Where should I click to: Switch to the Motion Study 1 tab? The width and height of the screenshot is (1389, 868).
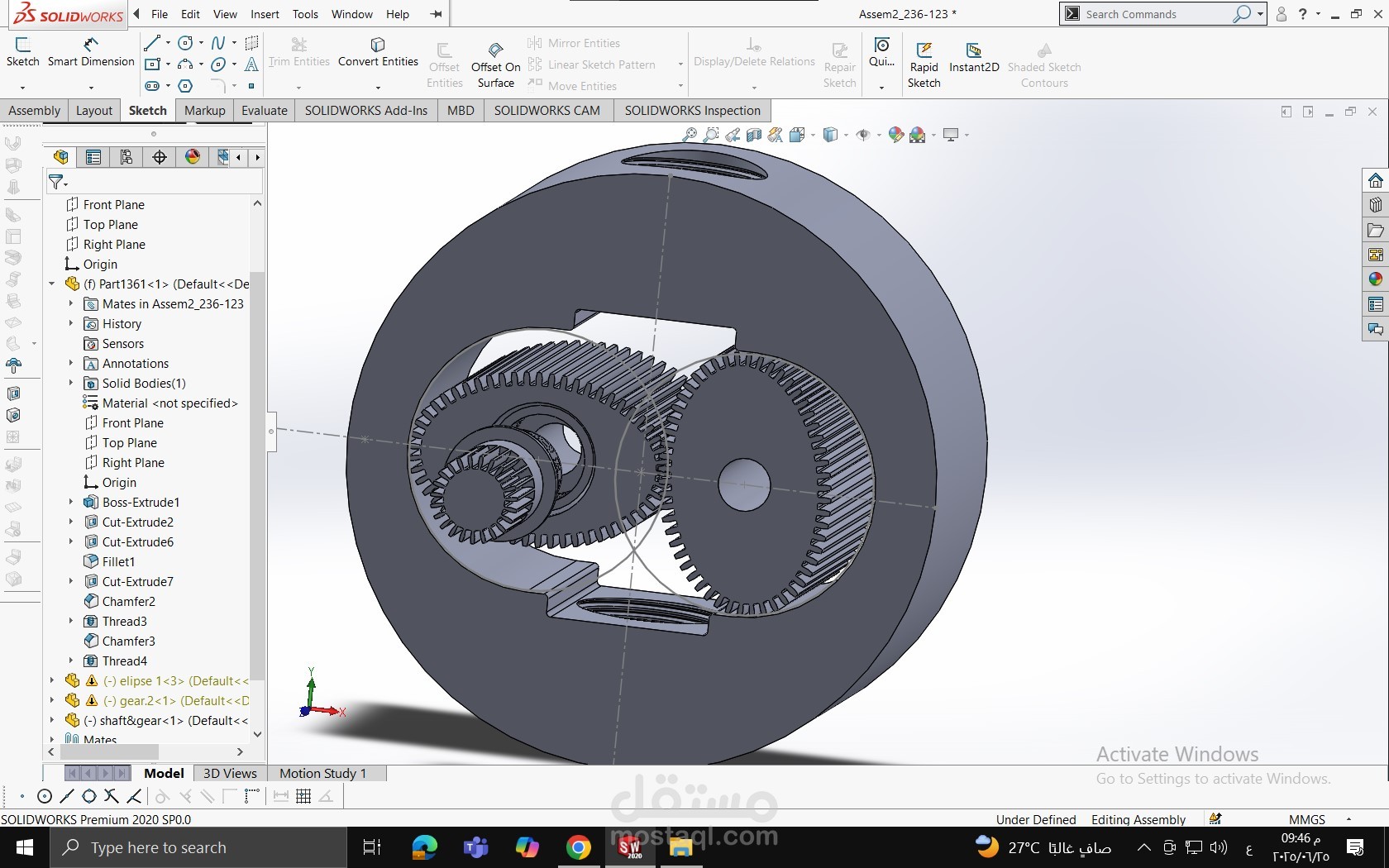click(322, 773)
